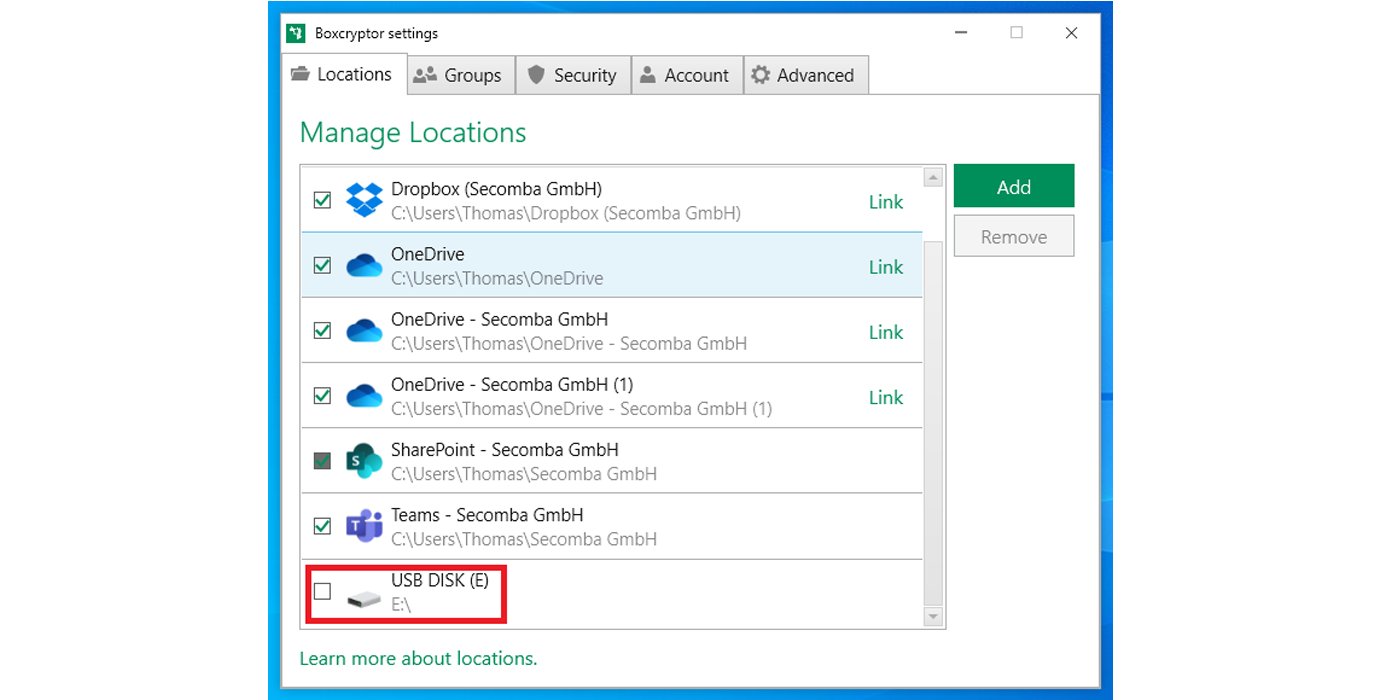The height and width of the screenshot is (700, 1400).
Task: Click the list scrollbar up arrow
Action: point(932,178)
